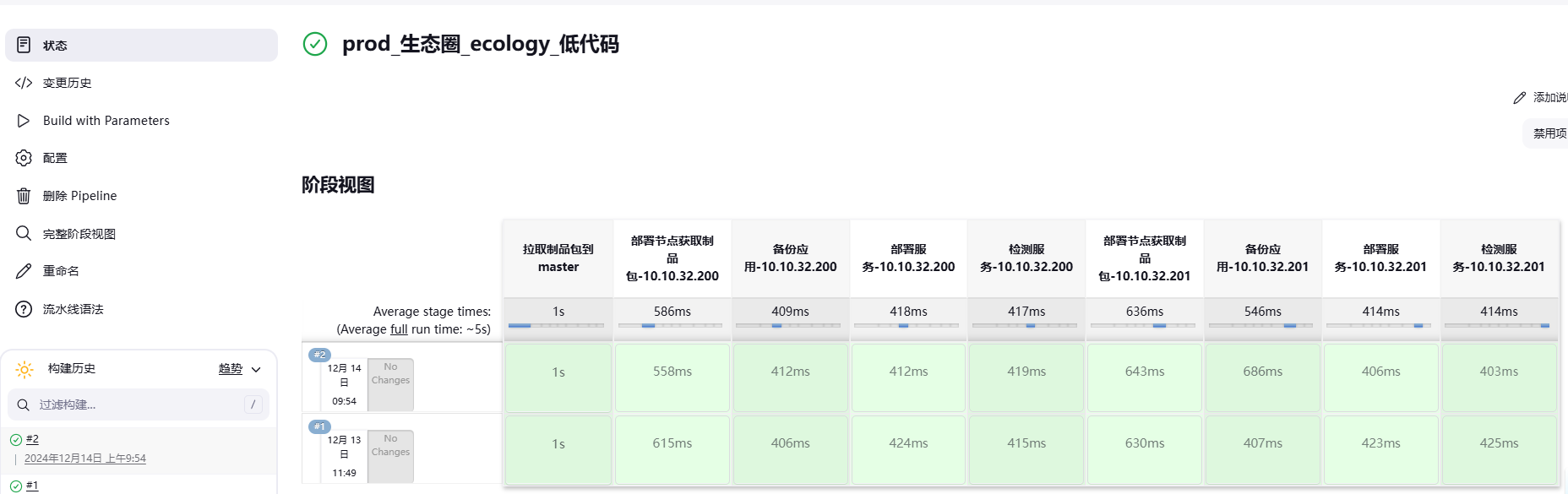The image size is (1568, 494).
Task: Click the 删除 Pipeline trash icon
Action: (x=24, y=196)
